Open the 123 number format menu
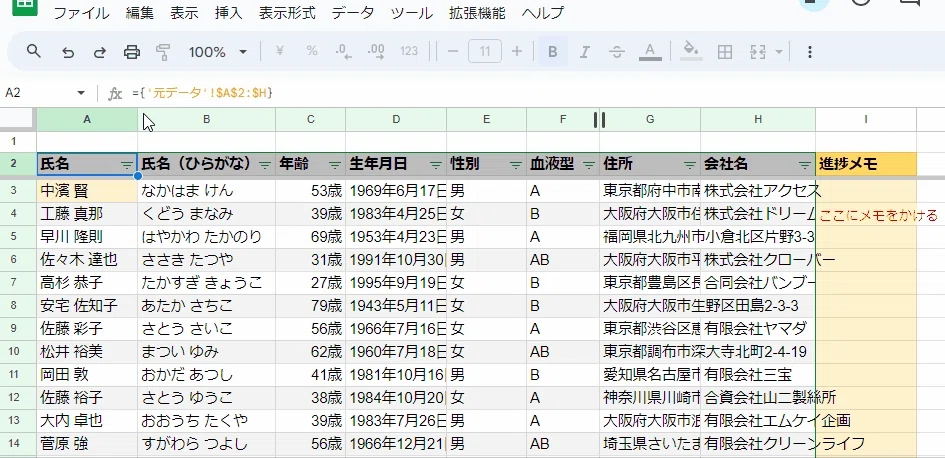The image size is (945, 458). coord(409,51)
